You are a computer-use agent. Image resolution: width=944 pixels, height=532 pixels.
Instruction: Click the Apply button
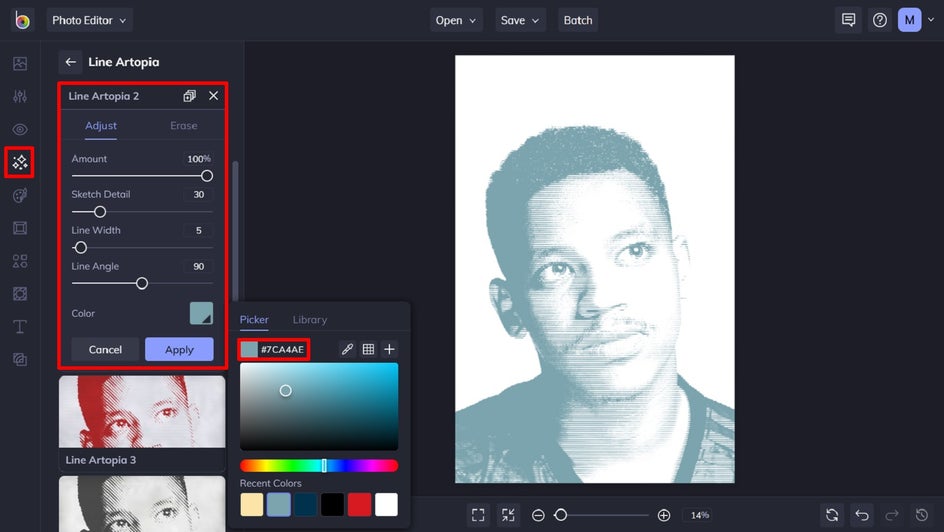click(179, 350)
